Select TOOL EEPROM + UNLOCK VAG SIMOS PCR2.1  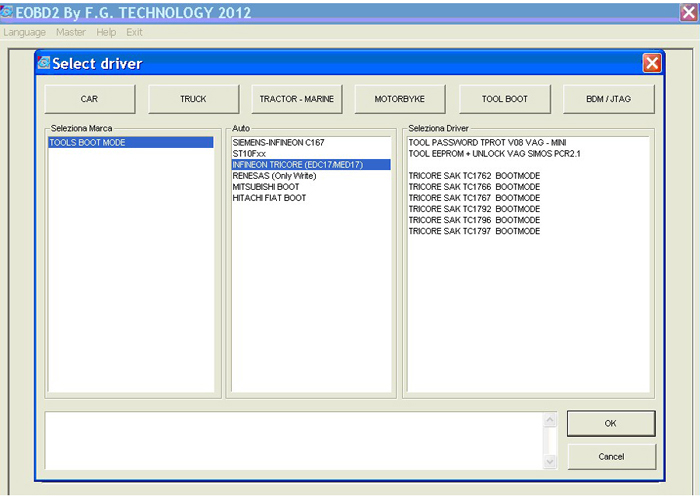tap(528, 154)
